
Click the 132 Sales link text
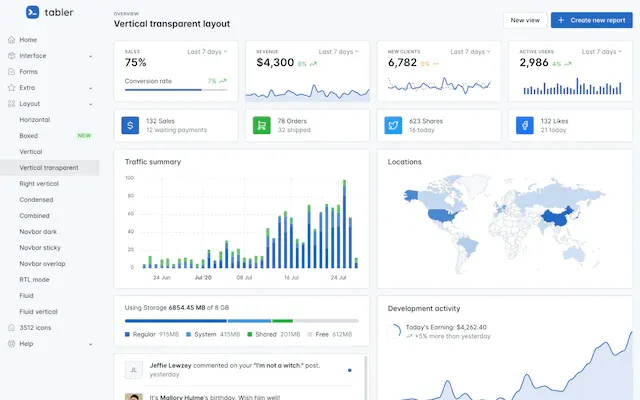(x=160, y=121)
